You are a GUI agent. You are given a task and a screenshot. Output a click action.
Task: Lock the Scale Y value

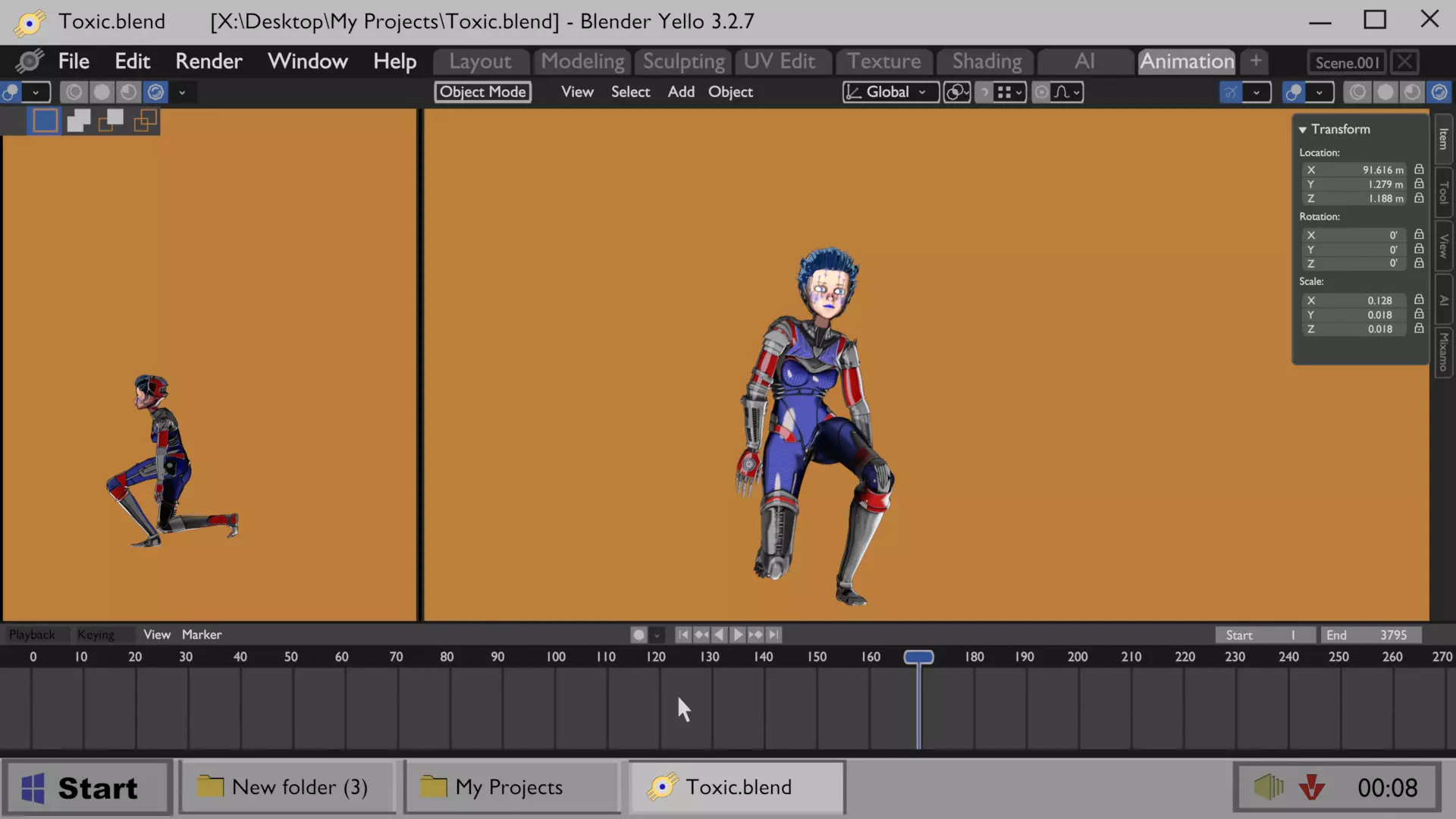tap(1419, 315)
